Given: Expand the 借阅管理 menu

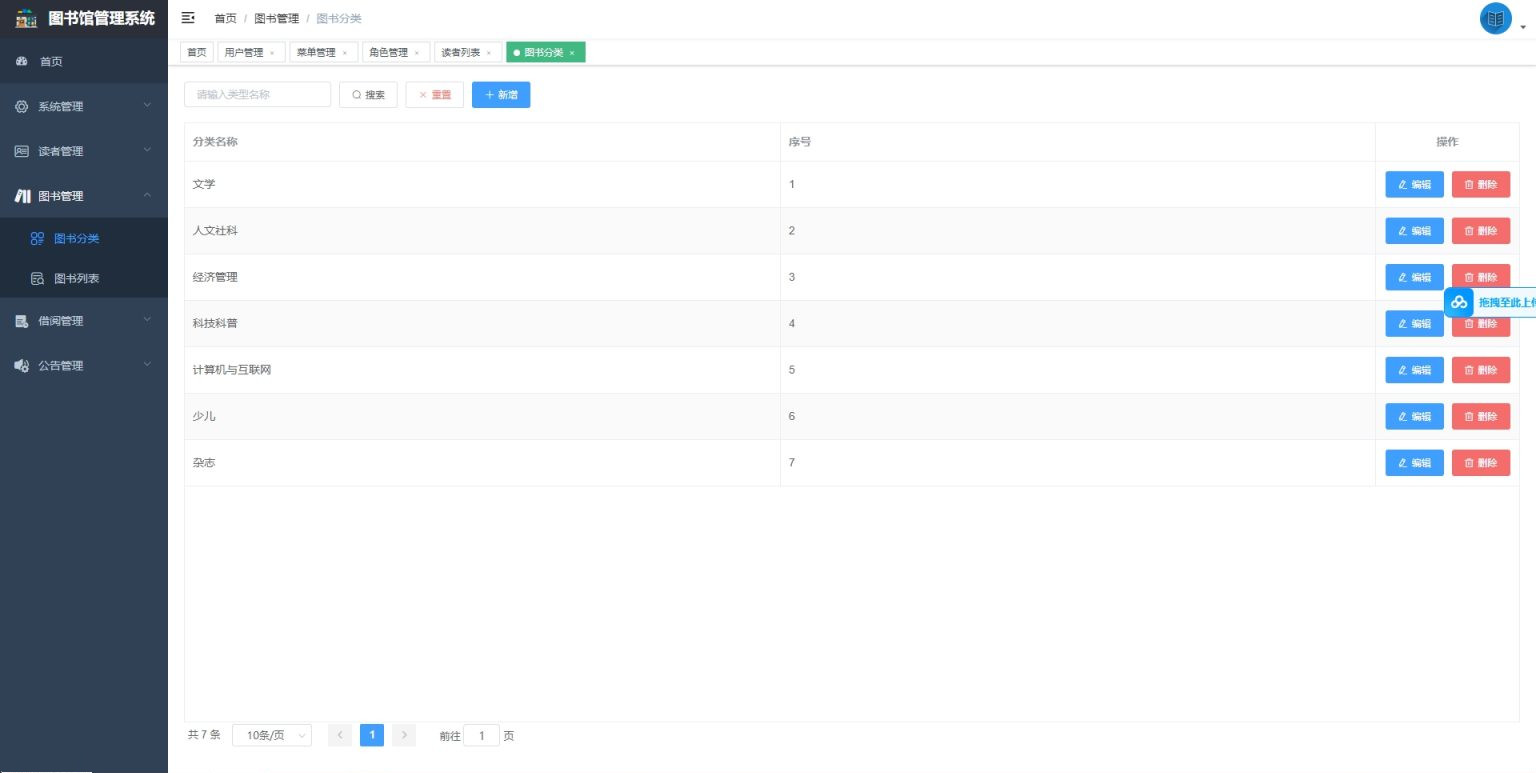Looking at the screenshot, I should [x=83, y=321].
